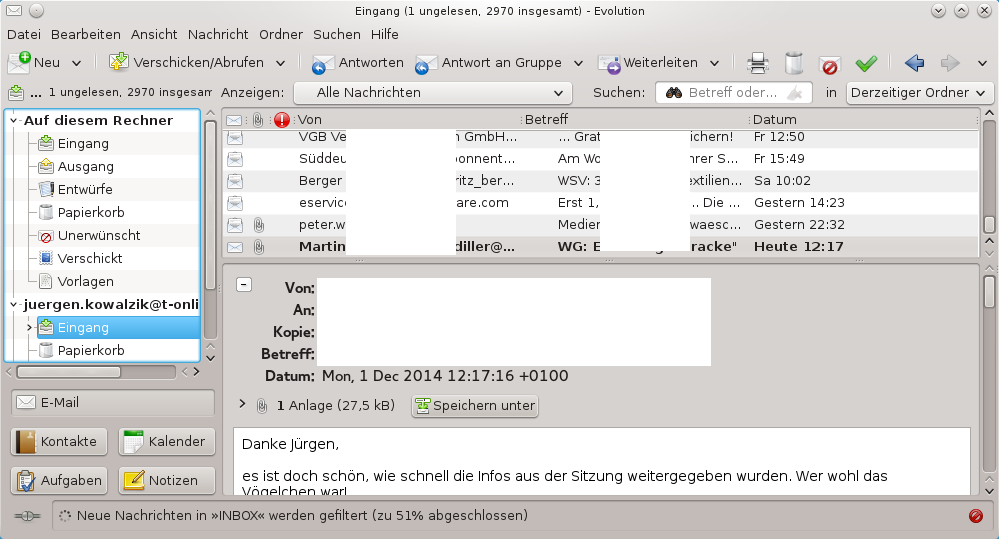The height and width of the screenshot is (539, 999).
Task: Select Papierkorb under juergen.kowalzik account
Action: [x=90, y=350]
